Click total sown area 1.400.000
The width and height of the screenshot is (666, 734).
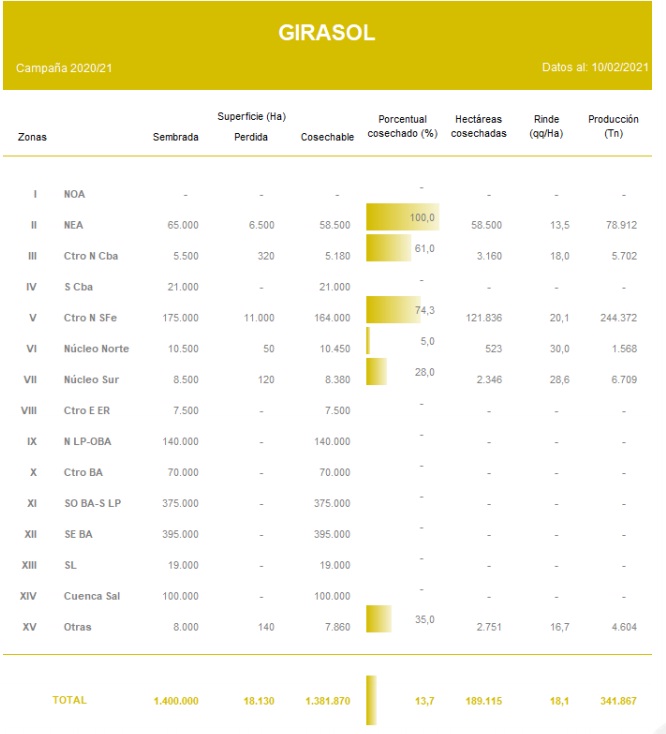coord(175,701)
